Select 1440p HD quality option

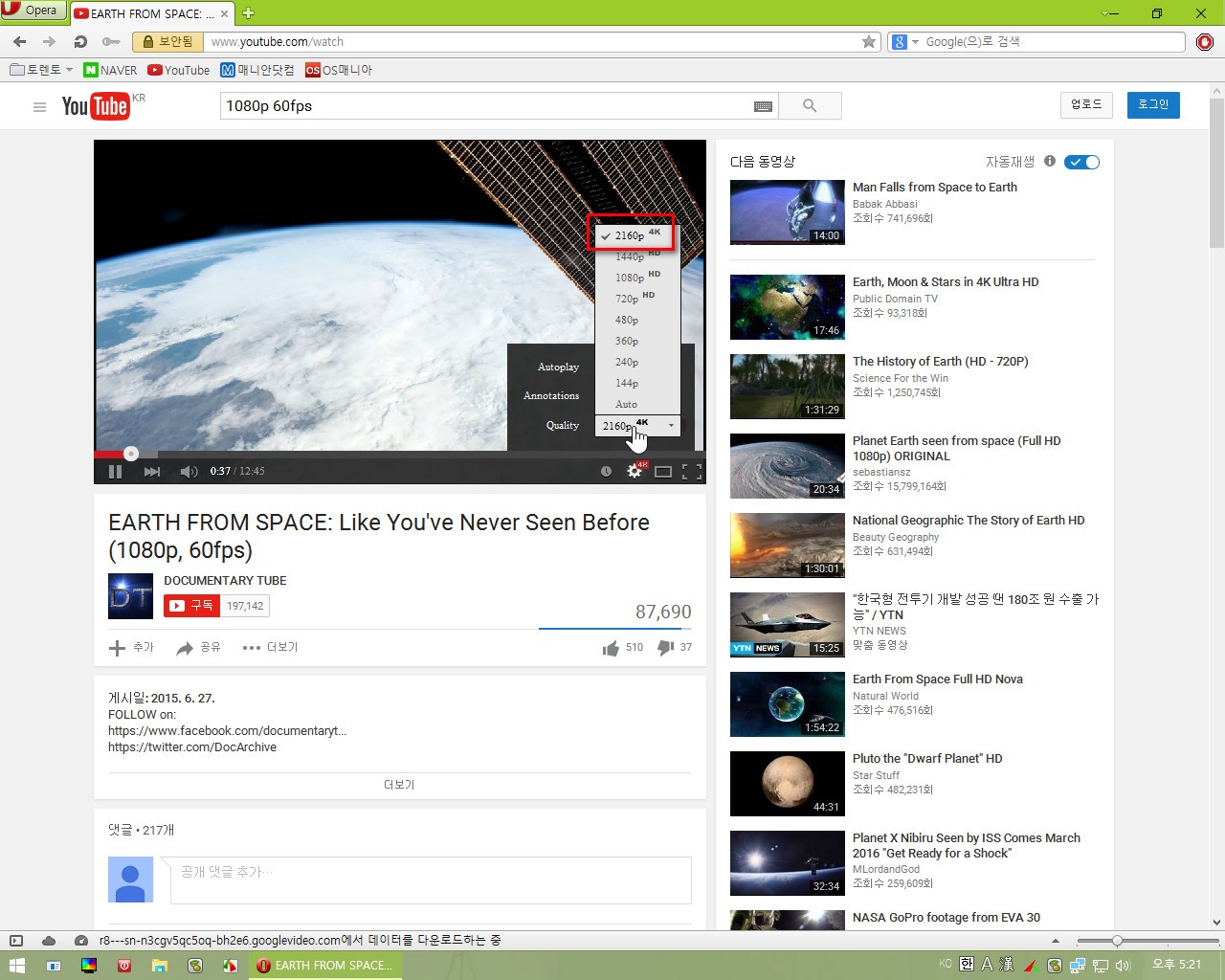pos(637,256)
